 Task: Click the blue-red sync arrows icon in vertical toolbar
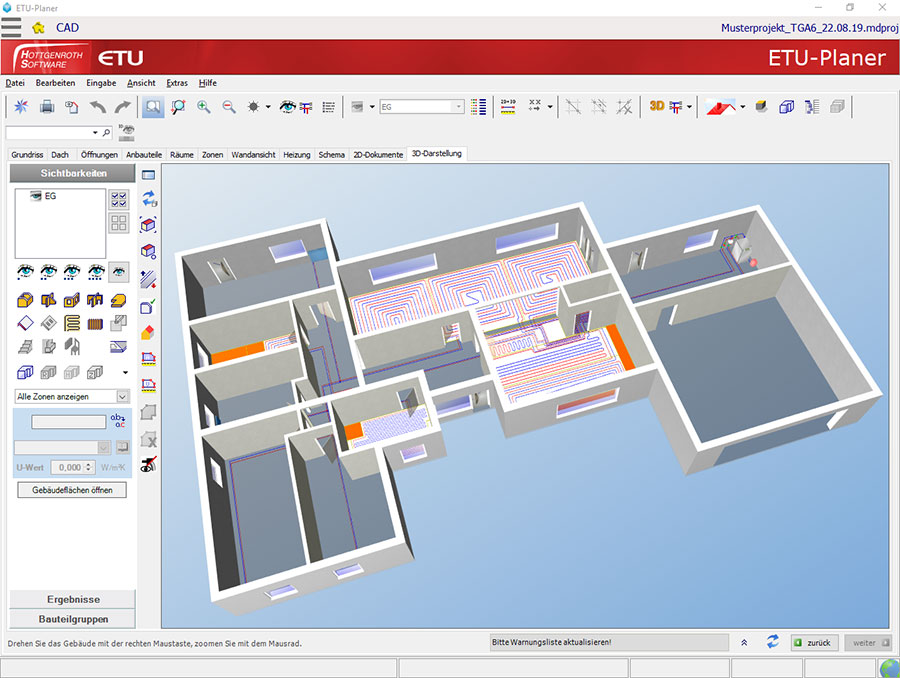[x=149, y=199]
